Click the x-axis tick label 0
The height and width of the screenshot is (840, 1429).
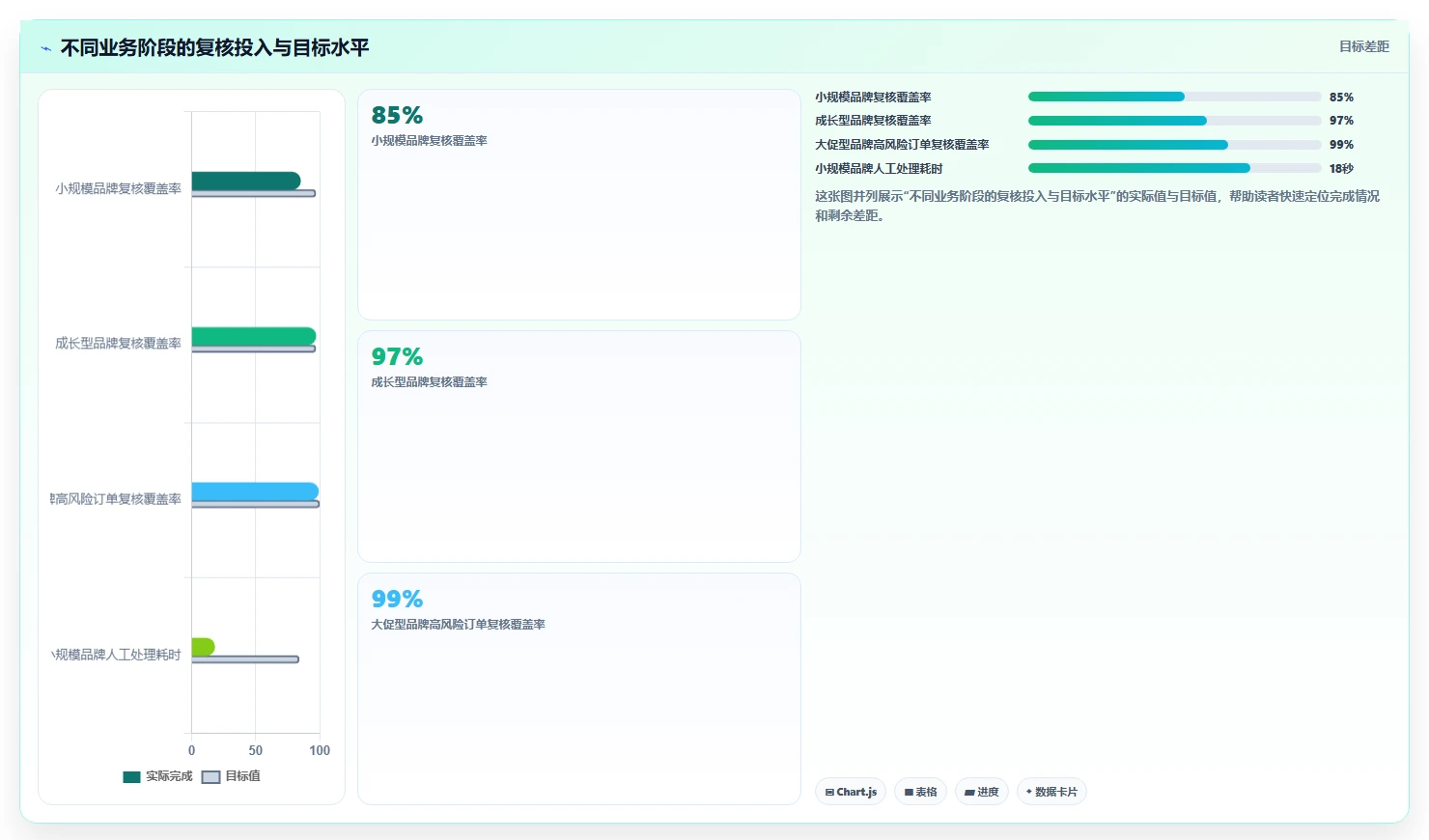point(191,750)
